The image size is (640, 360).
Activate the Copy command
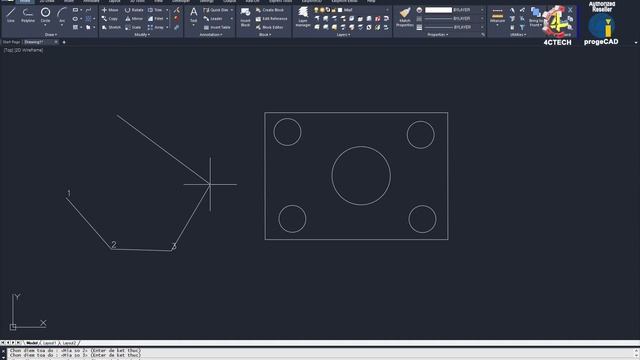coord(110,19)
